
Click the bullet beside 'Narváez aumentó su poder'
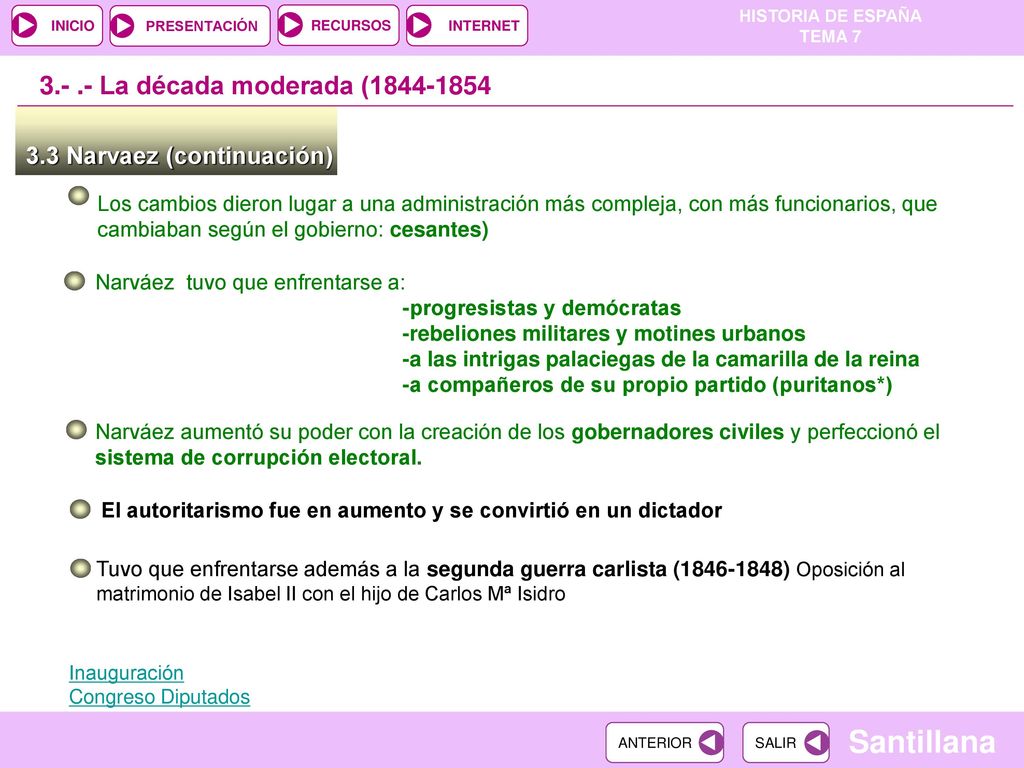[76, 430]
